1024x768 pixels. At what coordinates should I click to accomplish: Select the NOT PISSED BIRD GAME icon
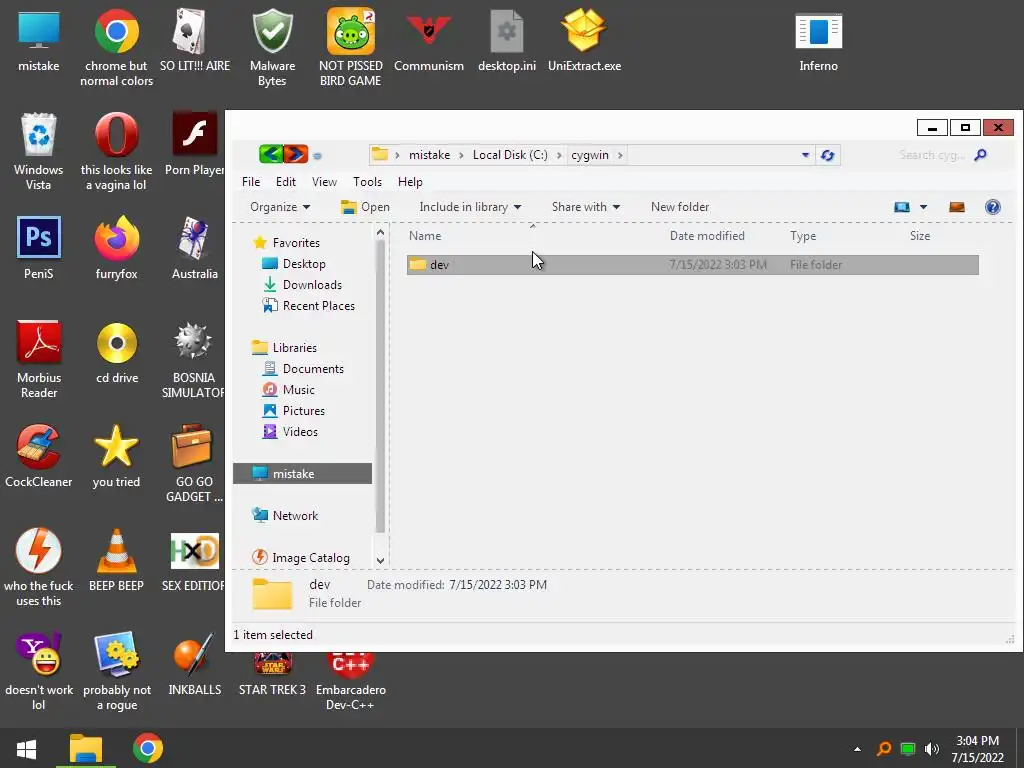[x=351, y=48]
